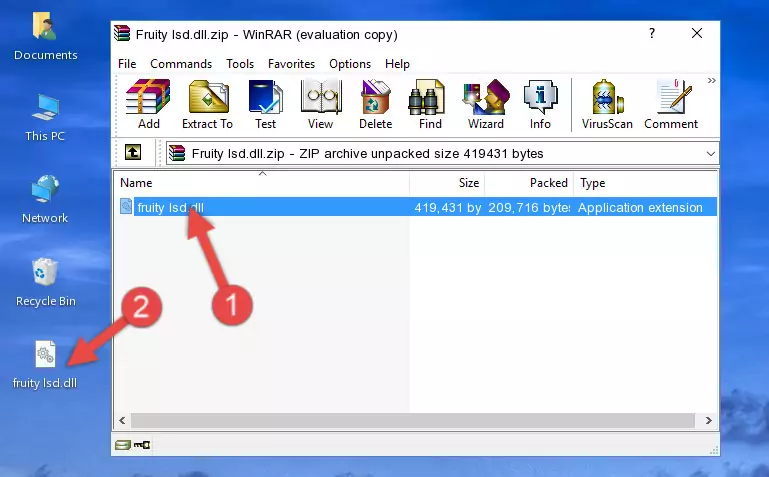Close the WinRAR window
This screenshot has height=477, width=769.
pos(696,33)
